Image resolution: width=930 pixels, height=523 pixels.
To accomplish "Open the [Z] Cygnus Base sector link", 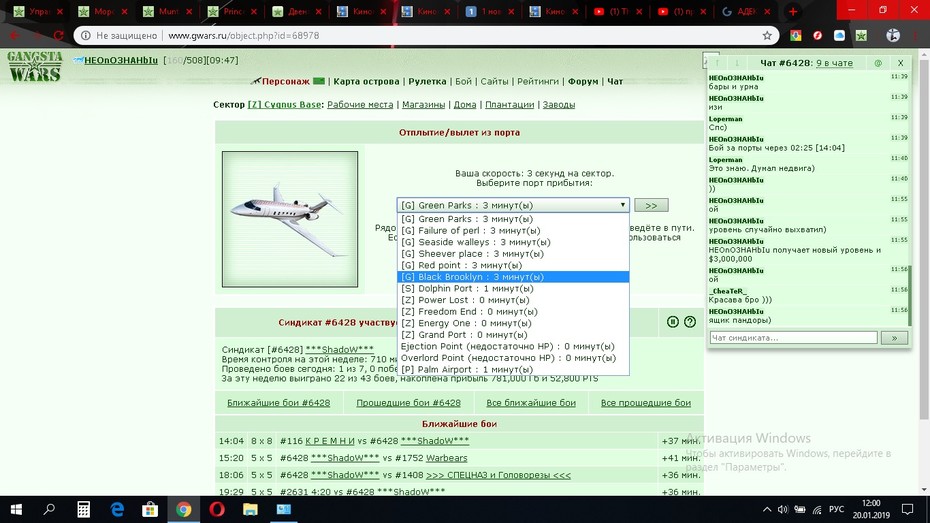I will click(x=284, y=104).
